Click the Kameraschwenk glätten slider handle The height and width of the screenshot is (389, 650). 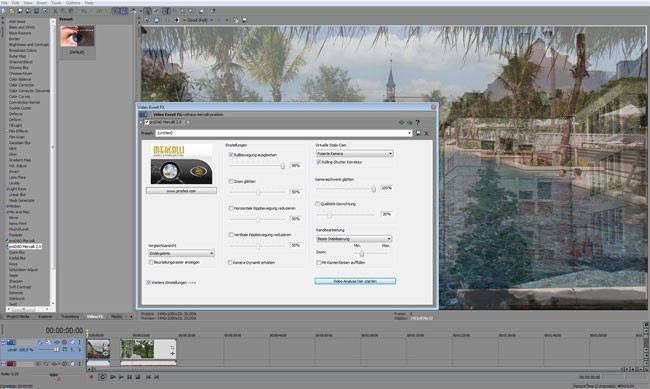(x=374, y=189)
